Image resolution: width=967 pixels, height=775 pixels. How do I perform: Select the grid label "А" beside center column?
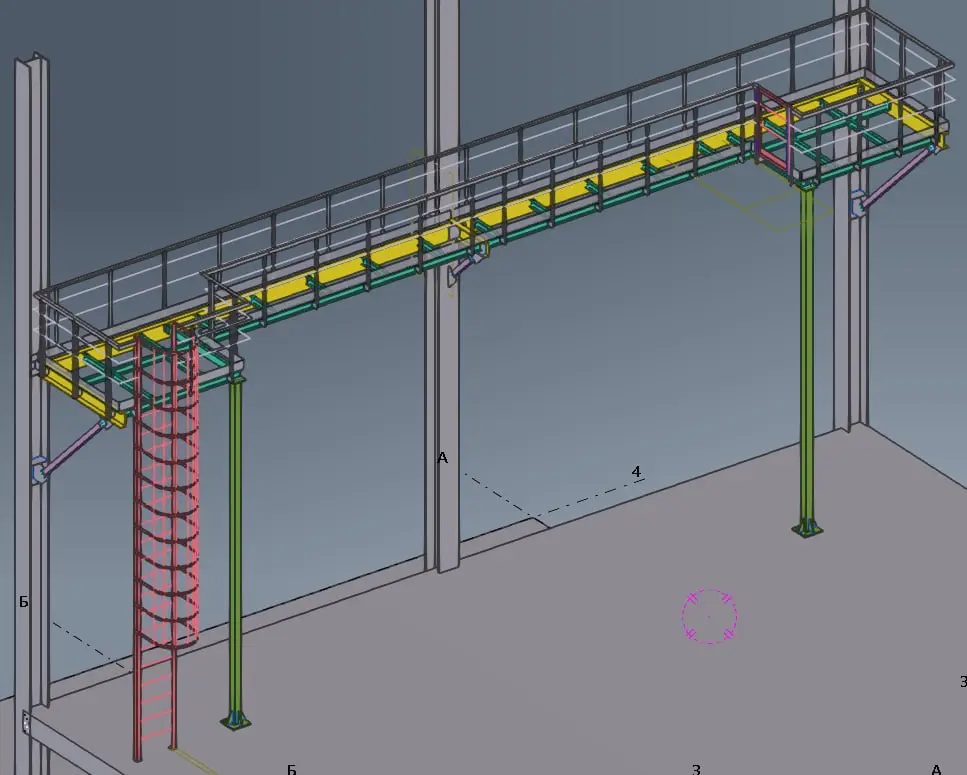pyautogui.click(x=442, y=458)
